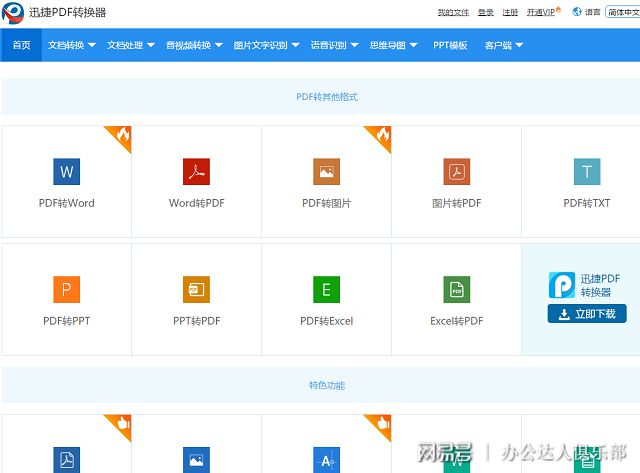Click the globe language icon
This screenshot has width=640, height=473.
pyautogui.click(x=577, y=12)
